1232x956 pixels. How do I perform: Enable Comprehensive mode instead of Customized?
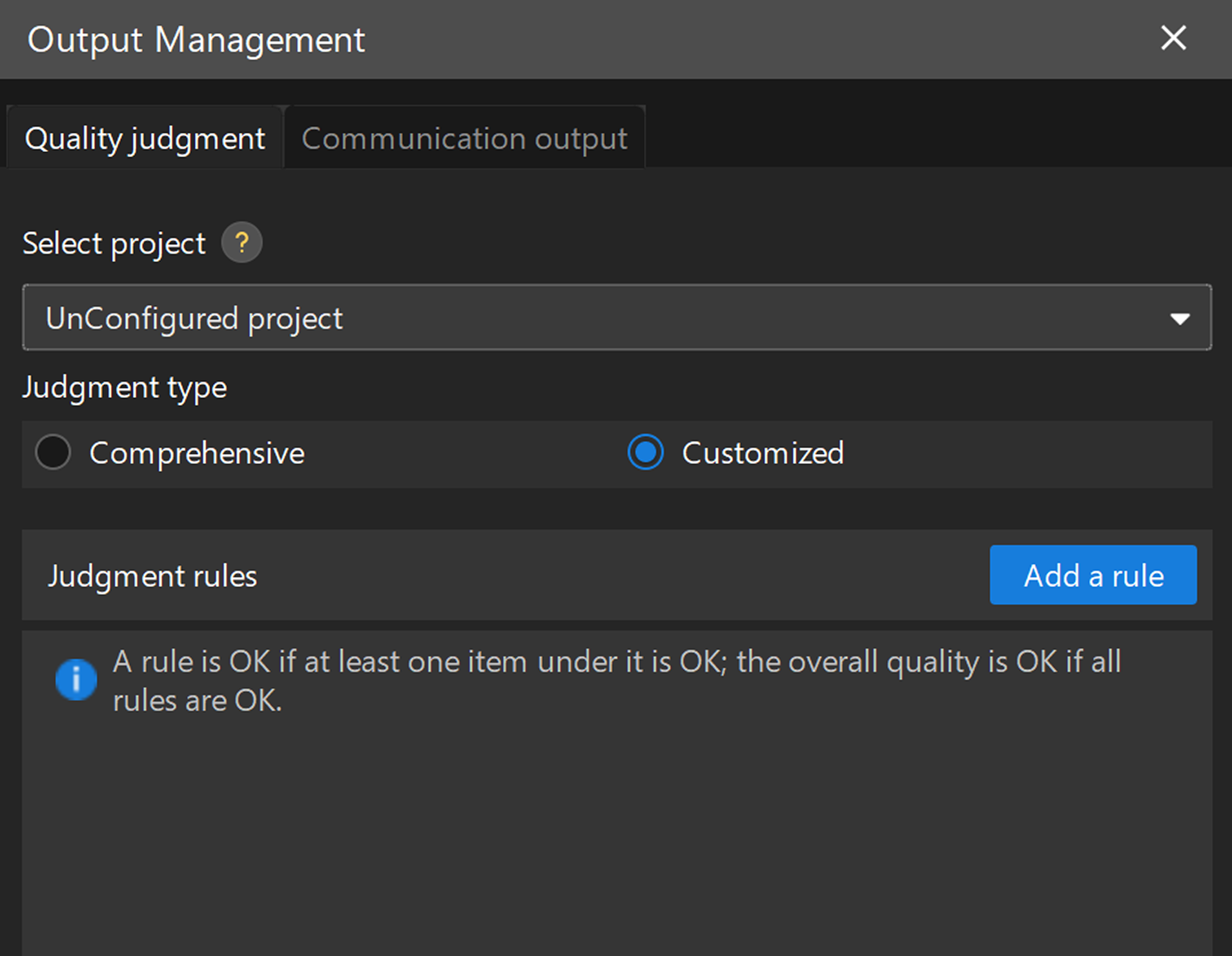(x=53, y=453)
